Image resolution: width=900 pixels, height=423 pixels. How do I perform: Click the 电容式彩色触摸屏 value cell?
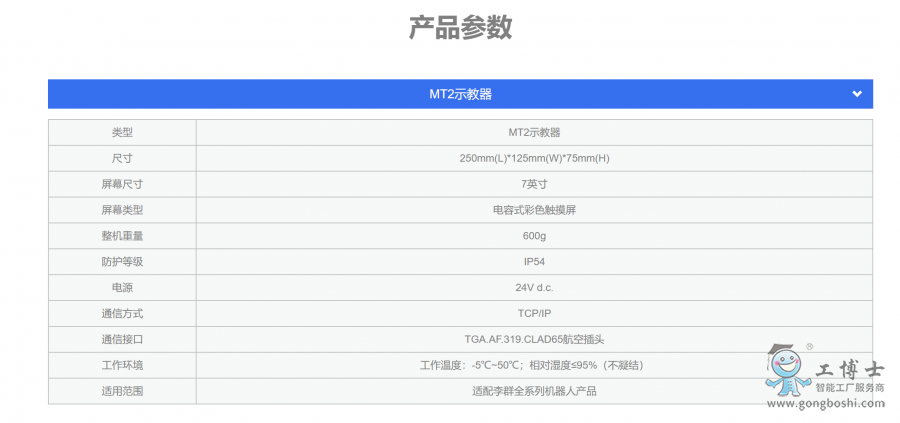(534, 210)
